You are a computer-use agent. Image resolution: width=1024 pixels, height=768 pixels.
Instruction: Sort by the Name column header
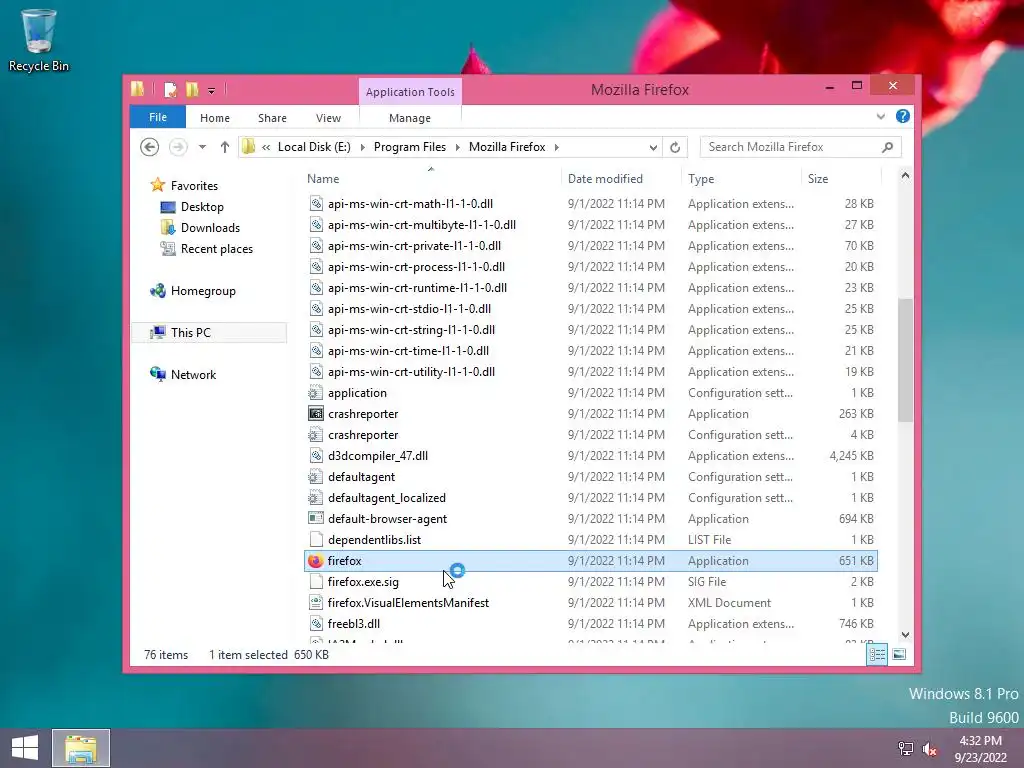pyautogui.click(x=431, y=178)
